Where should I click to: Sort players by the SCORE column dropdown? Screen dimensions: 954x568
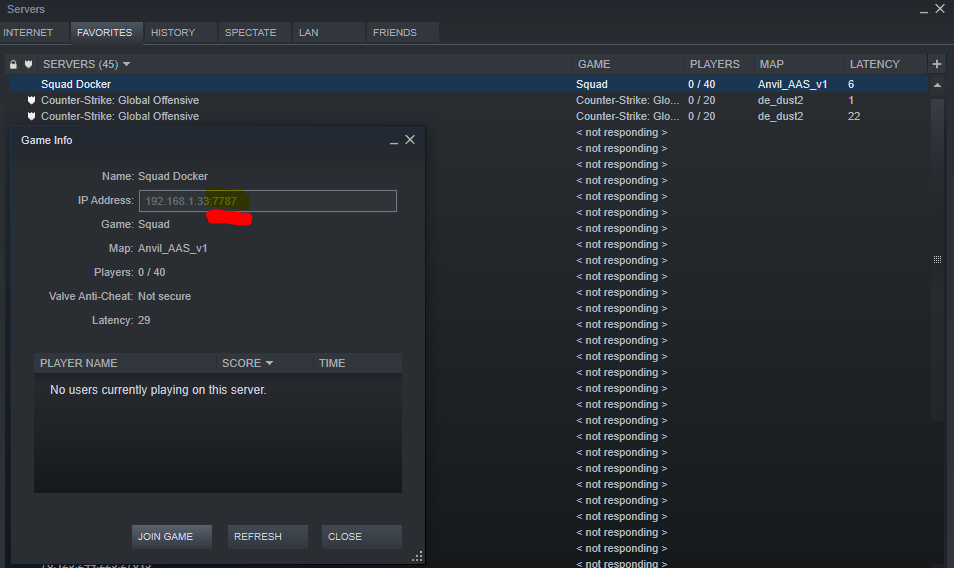(x=265, y=364)
